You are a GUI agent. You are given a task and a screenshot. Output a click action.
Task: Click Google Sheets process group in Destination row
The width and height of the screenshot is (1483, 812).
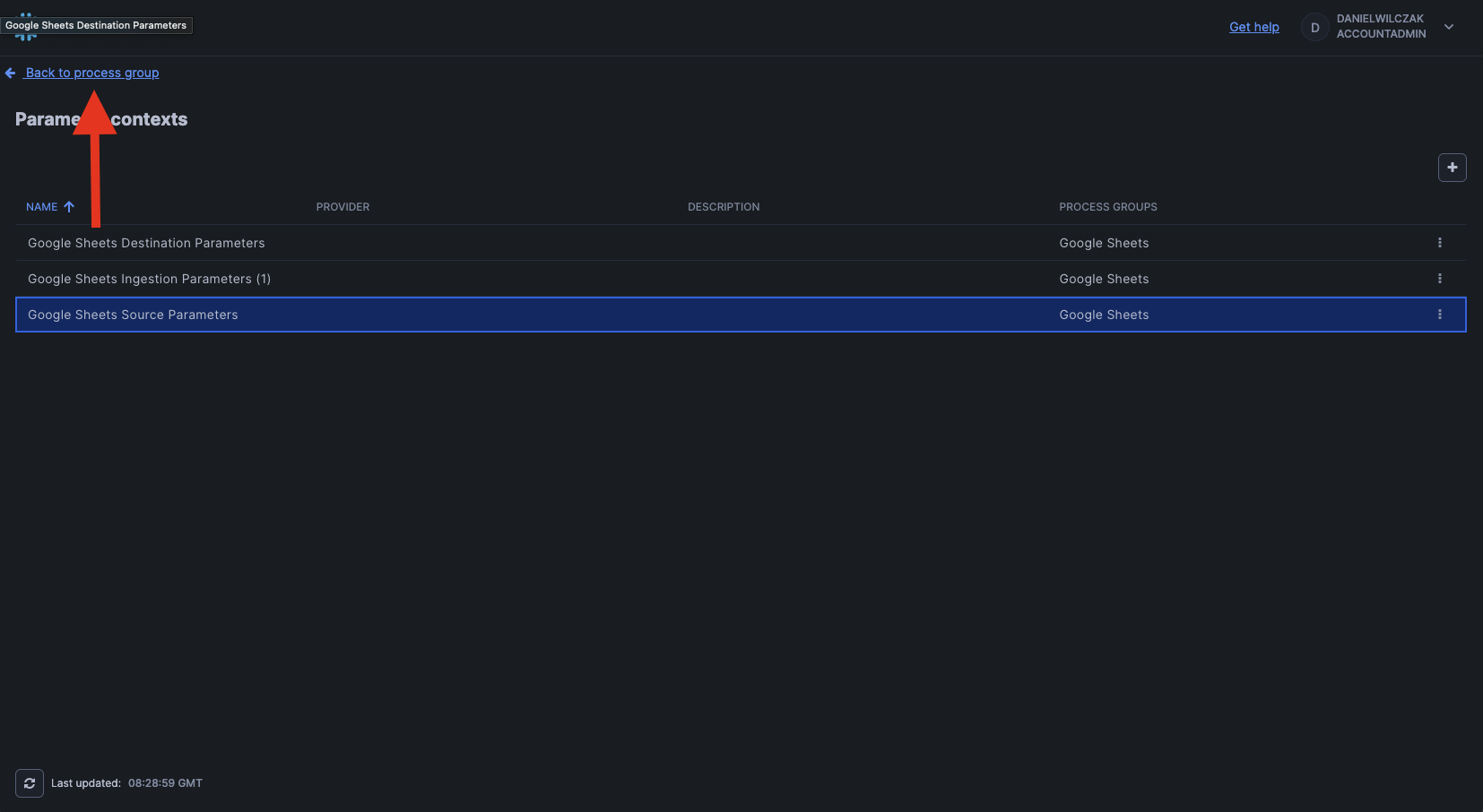(x=1104, y=243)
